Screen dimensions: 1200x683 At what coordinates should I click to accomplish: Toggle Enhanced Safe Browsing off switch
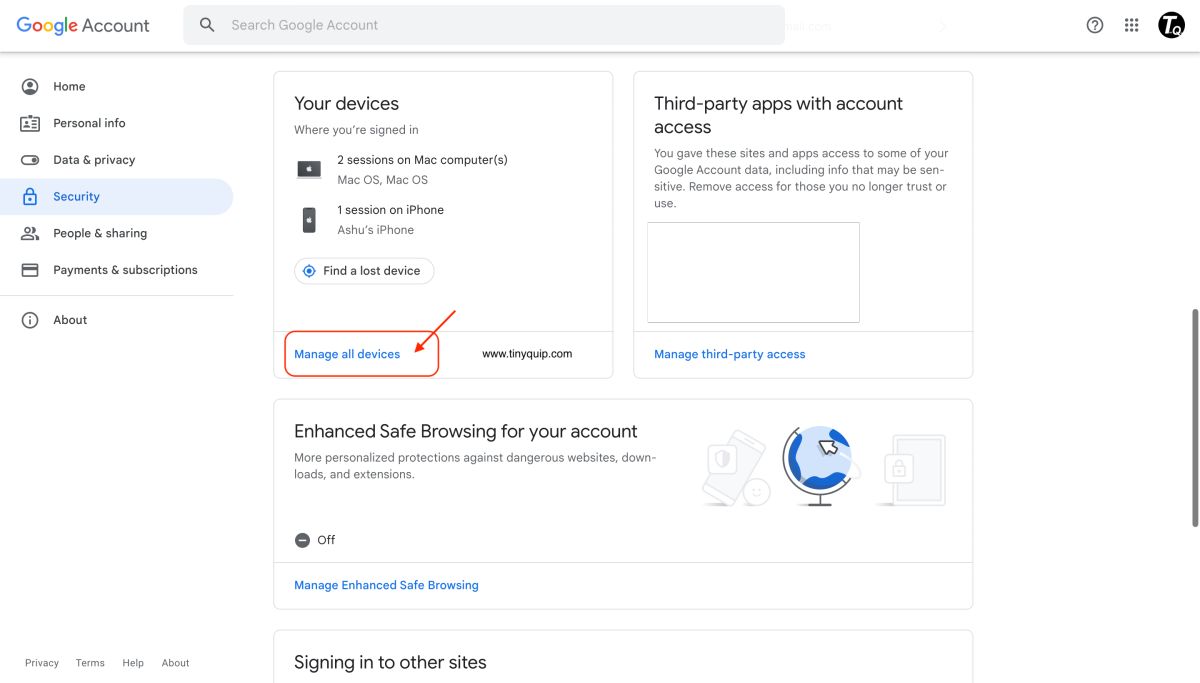[302, 539]
